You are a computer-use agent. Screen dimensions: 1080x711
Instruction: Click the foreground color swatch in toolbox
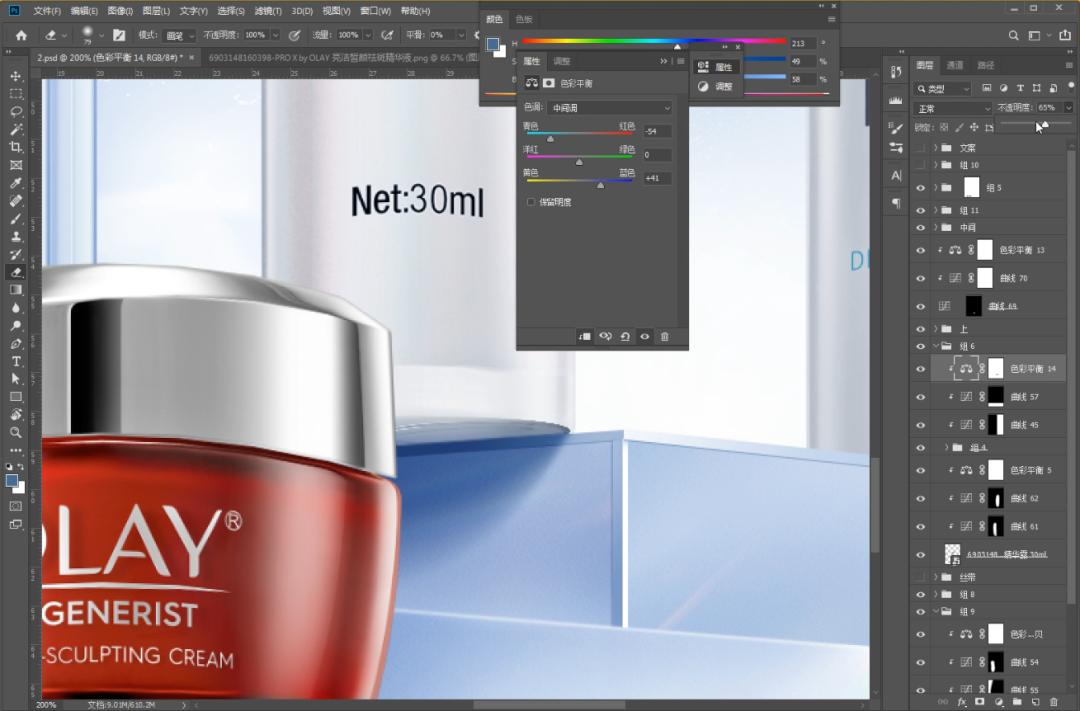click(11, 481)
